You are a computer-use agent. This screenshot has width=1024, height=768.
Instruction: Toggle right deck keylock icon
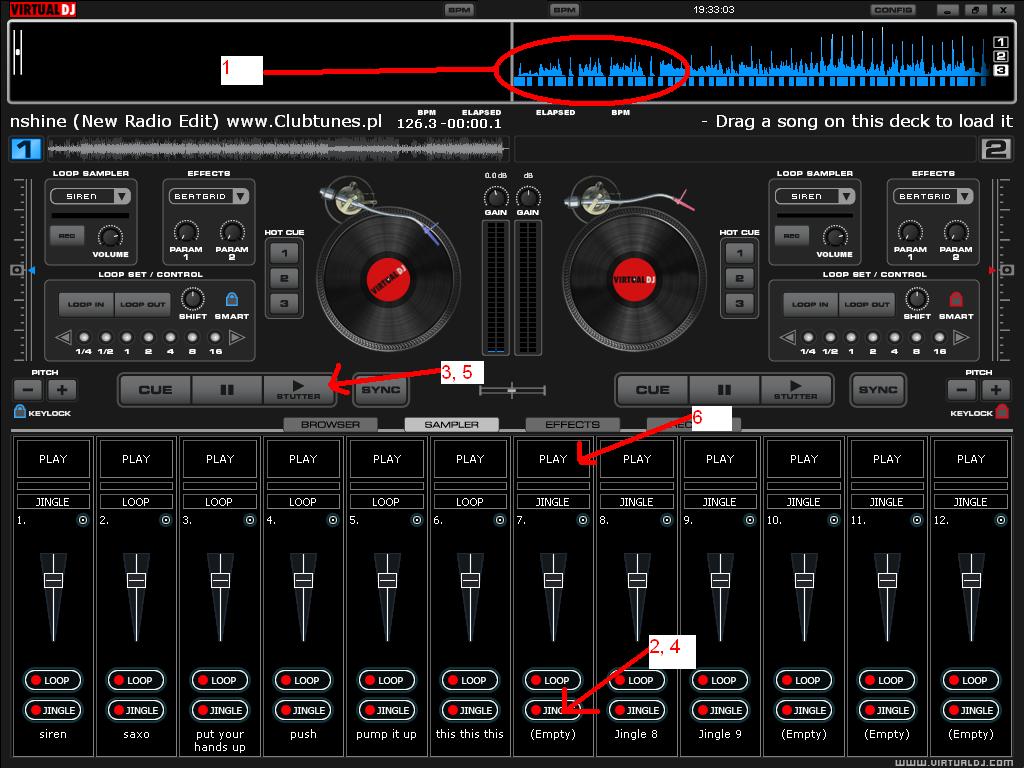point(1002,411)
